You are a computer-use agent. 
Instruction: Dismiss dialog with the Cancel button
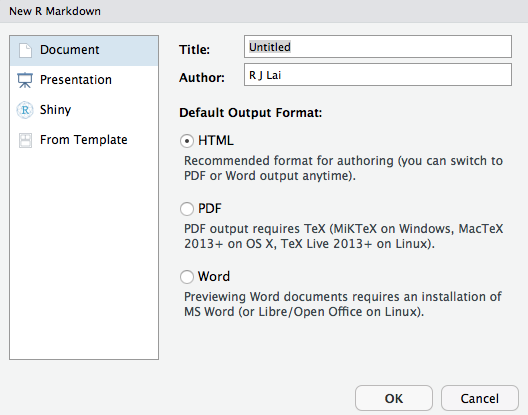(480, 398)
